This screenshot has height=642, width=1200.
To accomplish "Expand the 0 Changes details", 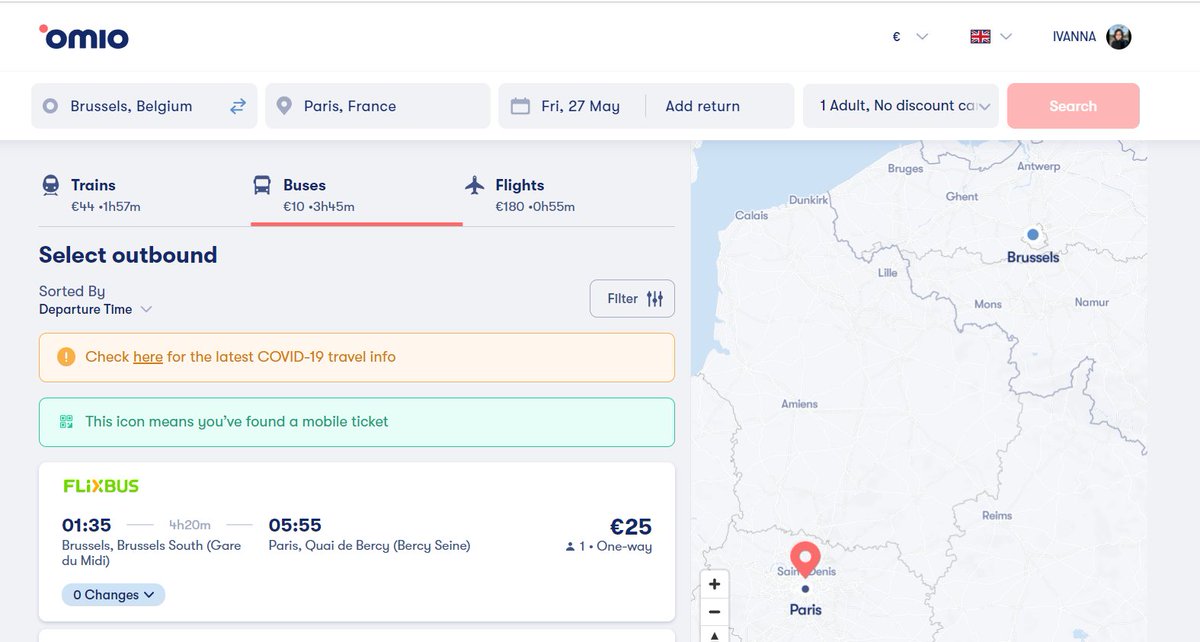I will click(113, 595).
